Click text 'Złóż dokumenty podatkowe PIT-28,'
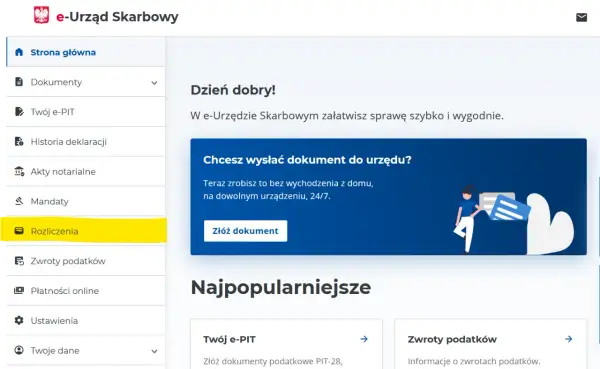 coord(273,361)
